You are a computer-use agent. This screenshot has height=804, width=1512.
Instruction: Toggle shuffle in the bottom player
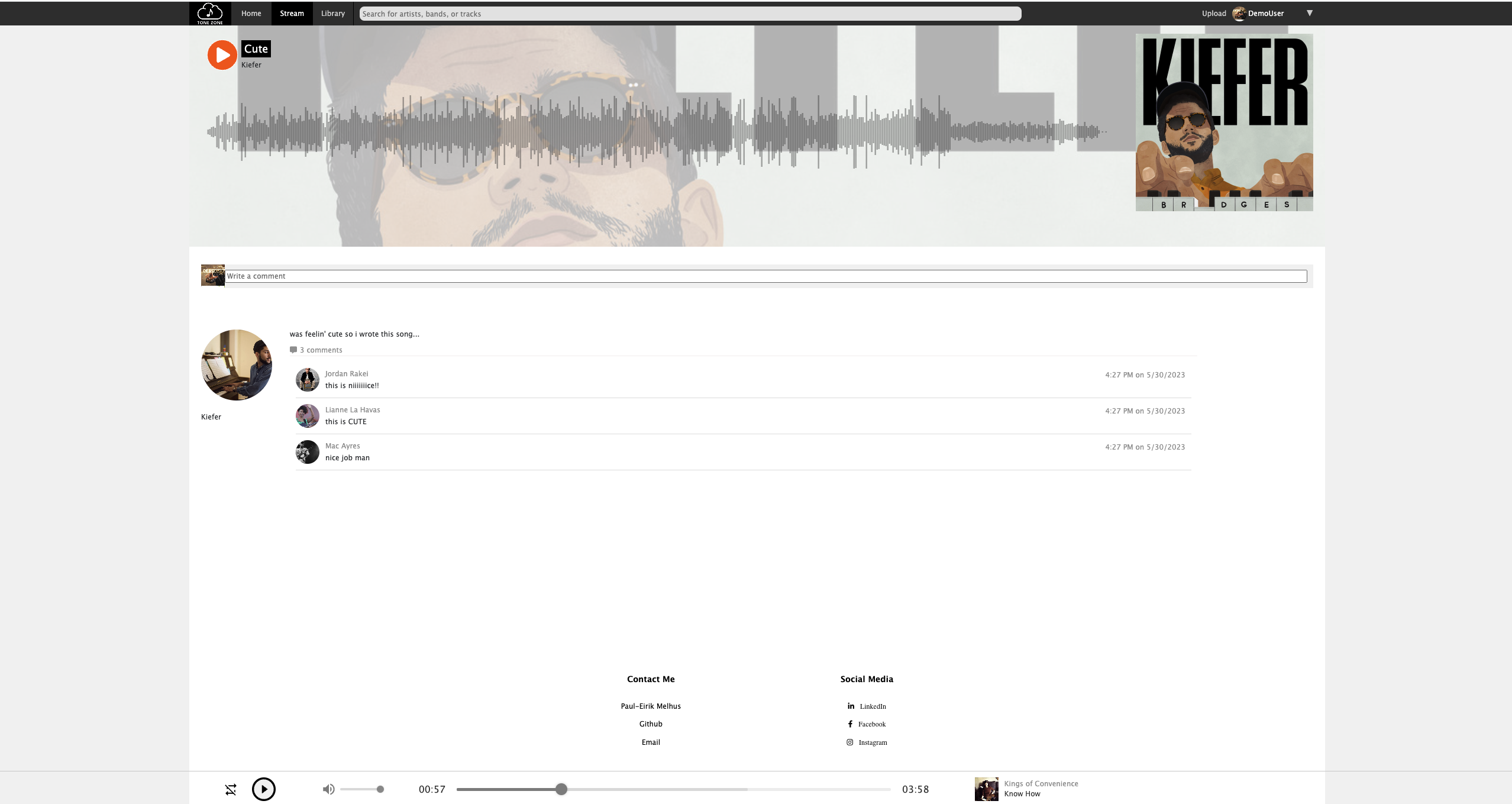point(231,789)
